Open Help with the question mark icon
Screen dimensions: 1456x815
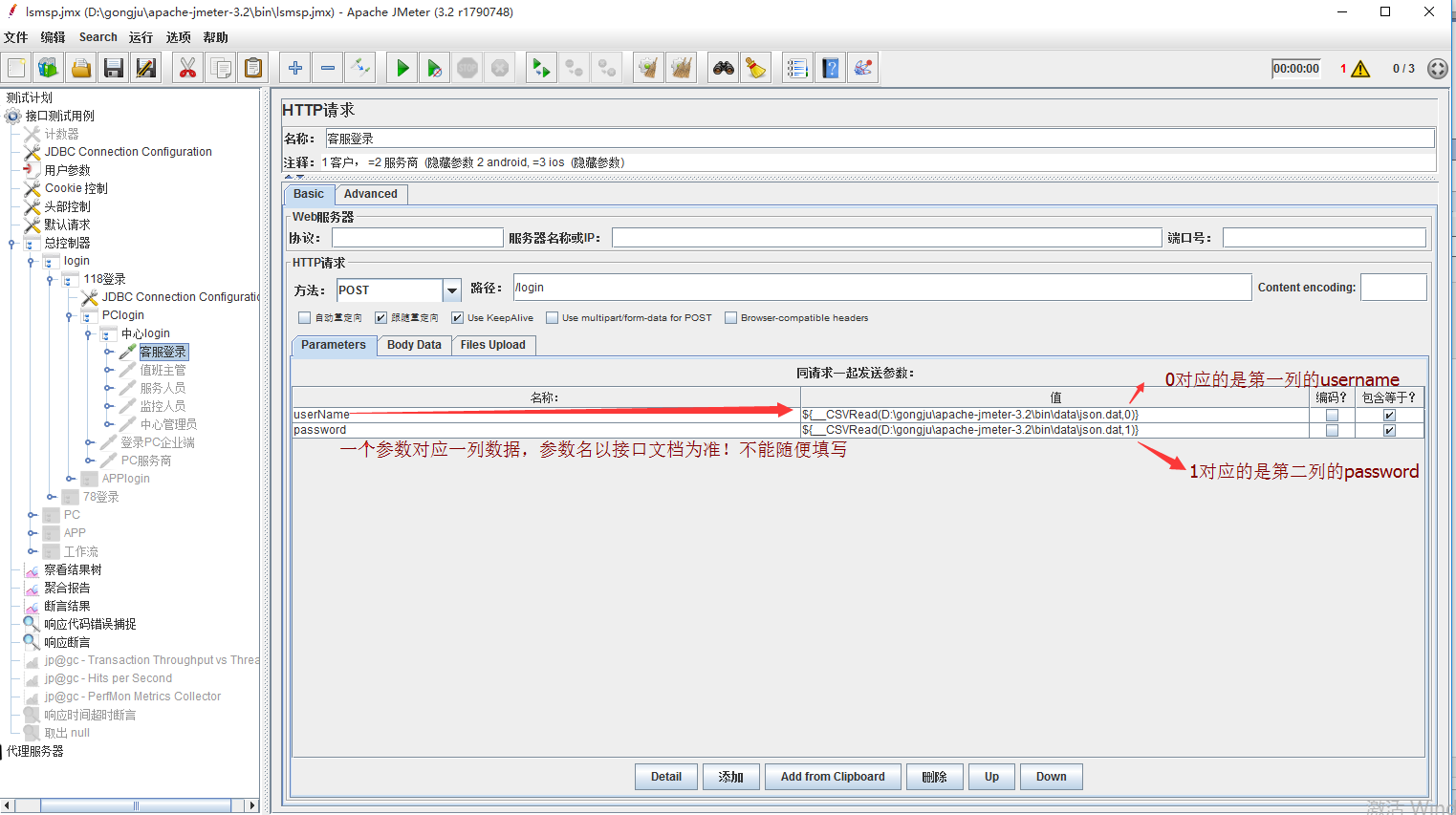click(x=831, y=68)
